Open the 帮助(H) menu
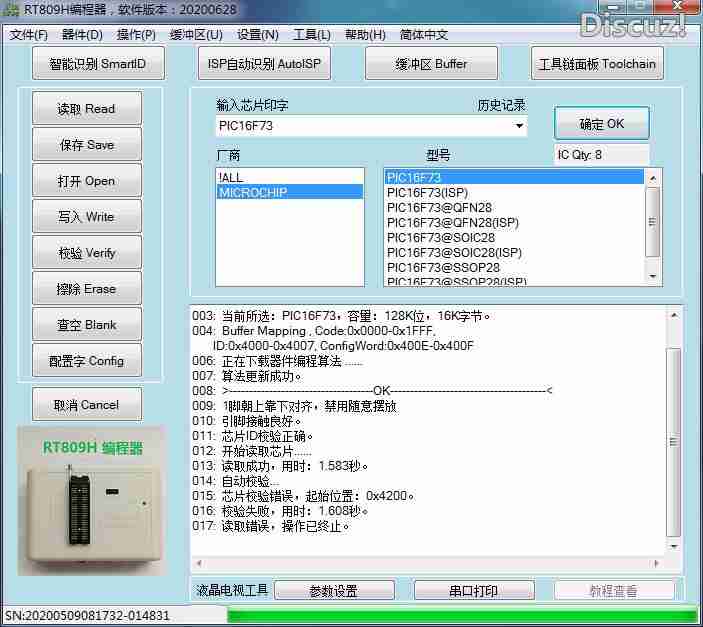This screenshot has height=627, width=703. (x=365, y=35)
